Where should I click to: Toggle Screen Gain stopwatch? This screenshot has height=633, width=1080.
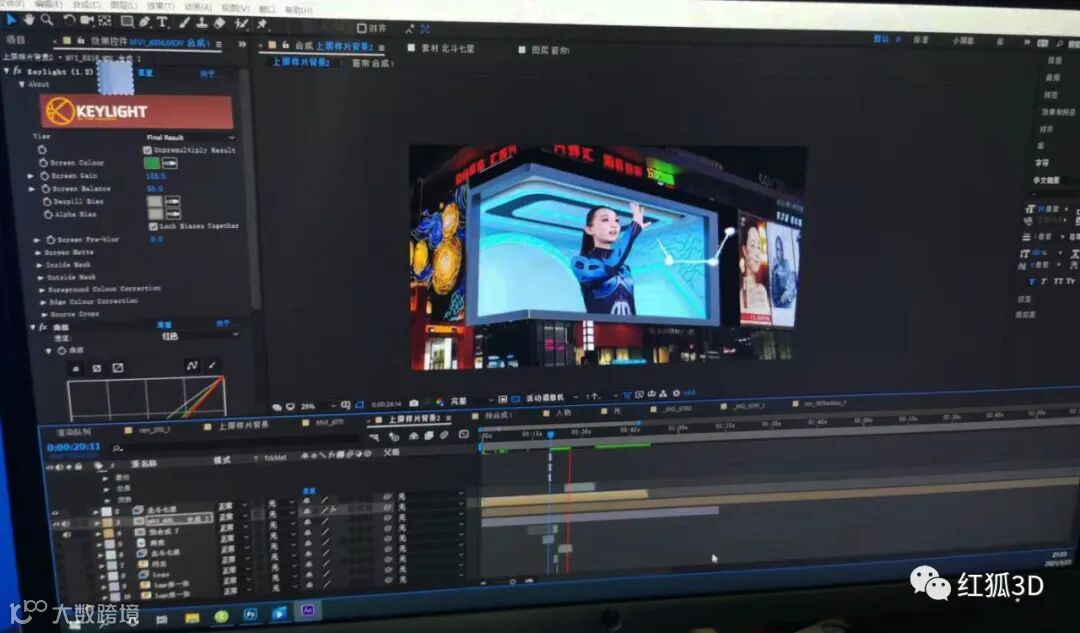coord(44,176)
